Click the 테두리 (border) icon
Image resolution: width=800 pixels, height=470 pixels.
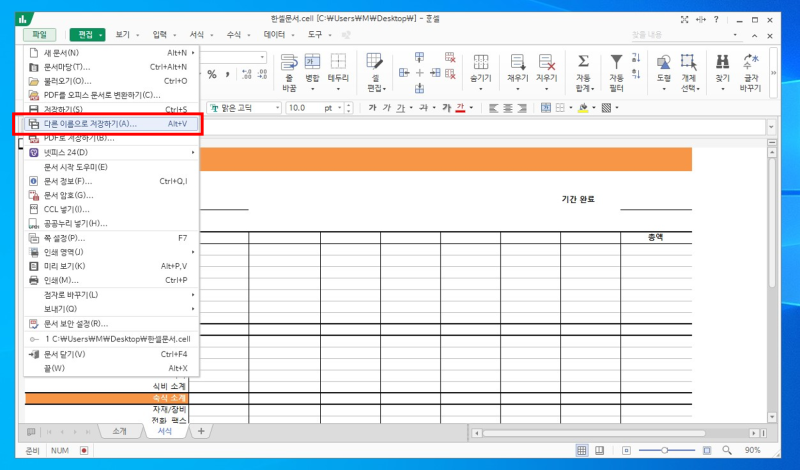tap(338, 62)
